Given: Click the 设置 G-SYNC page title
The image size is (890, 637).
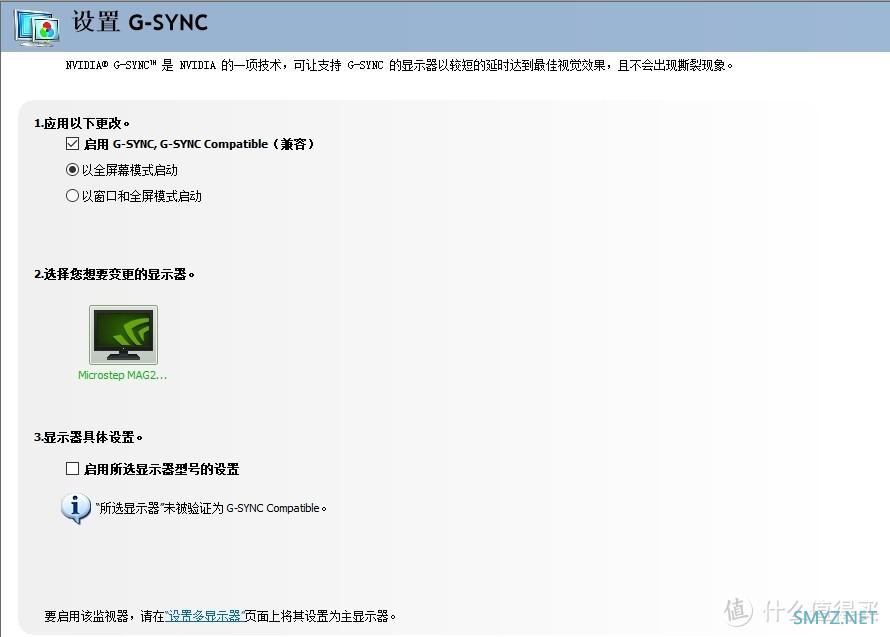Looking at the screenshot, I should 140,23.
